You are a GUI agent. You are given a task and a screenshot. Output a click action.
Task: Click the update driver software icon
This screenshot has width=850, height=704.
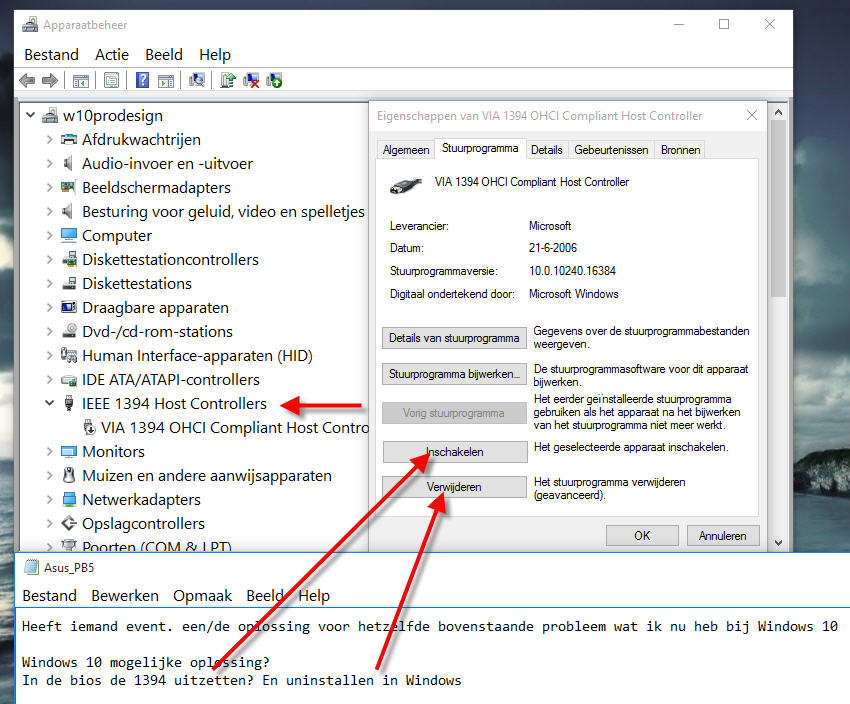pos(228,80)
